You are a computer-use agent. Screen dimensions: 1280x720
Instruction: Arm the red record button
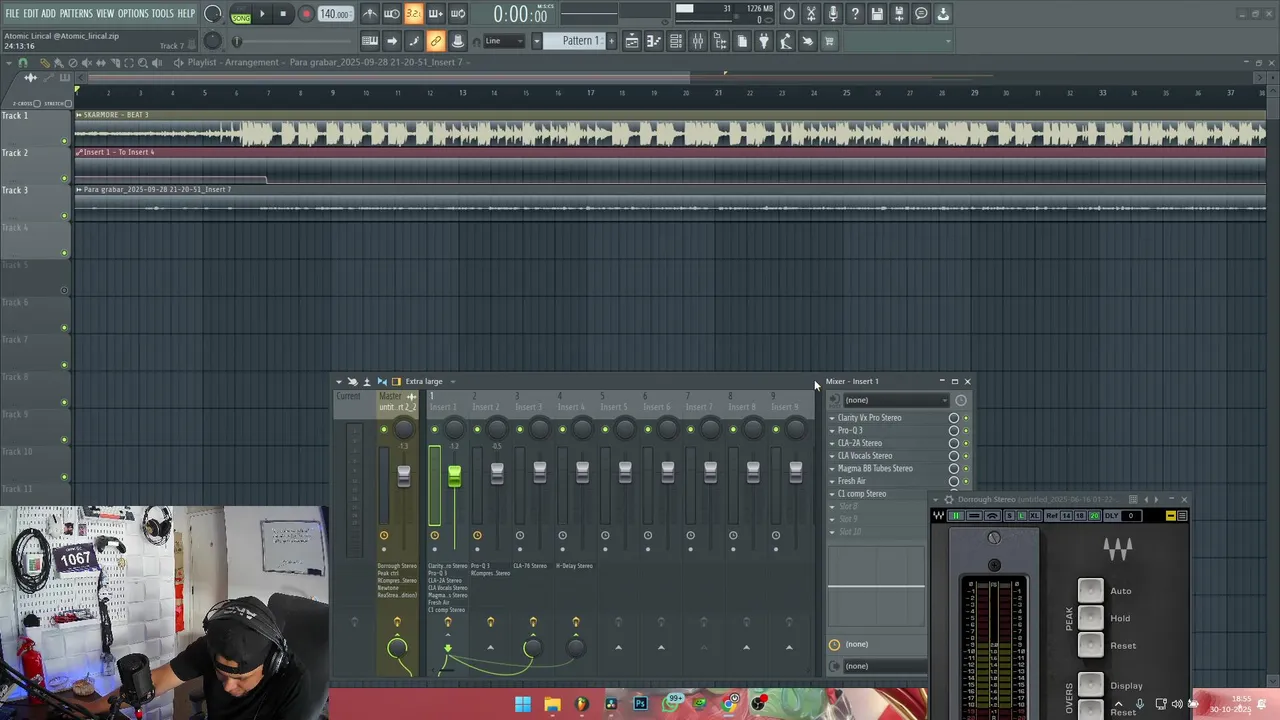(306, 14)
